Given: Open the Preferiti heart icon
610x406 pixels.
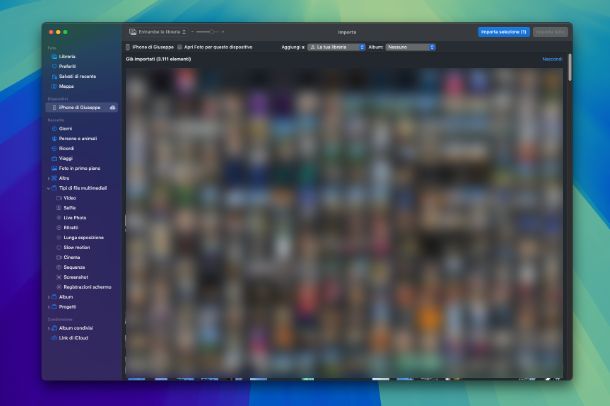Looking at the screenshot, I should 54,66.
